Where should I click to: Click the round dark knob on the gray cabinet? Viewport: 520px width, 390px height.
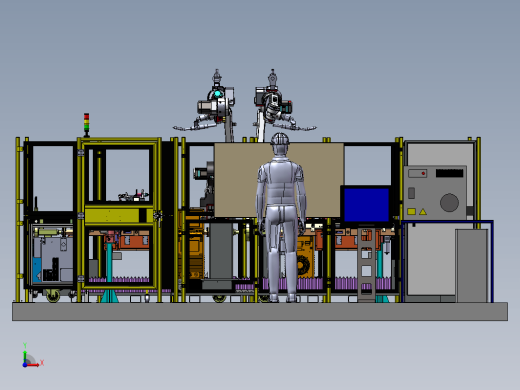[x=449, y=202]
